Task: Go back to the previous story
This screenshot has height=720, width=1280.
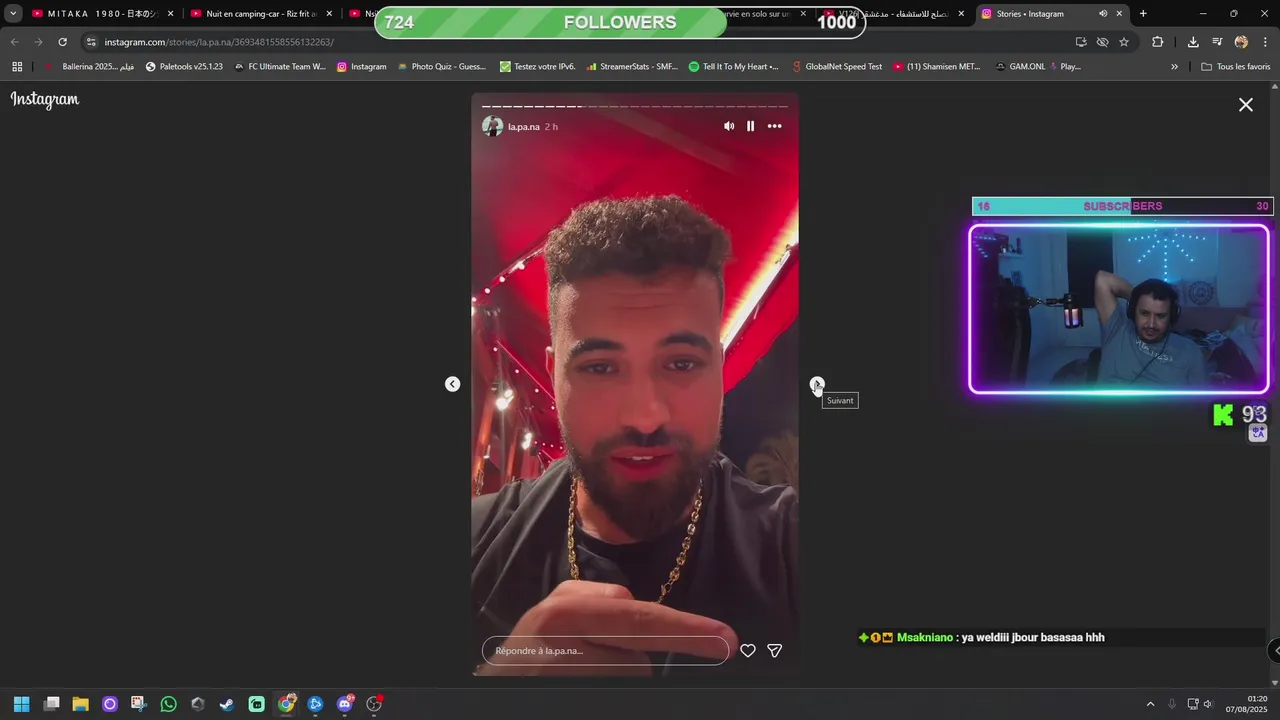Action: tap(452, 384)
